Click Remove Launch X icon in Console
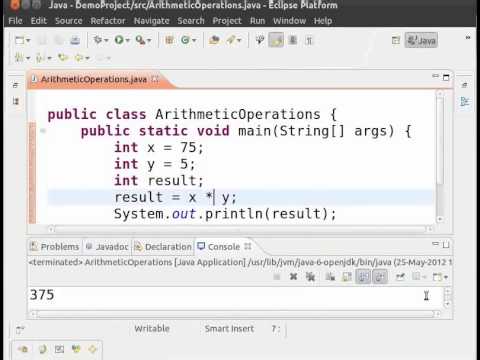Screen dimensions: 480x360 point(293,277)
